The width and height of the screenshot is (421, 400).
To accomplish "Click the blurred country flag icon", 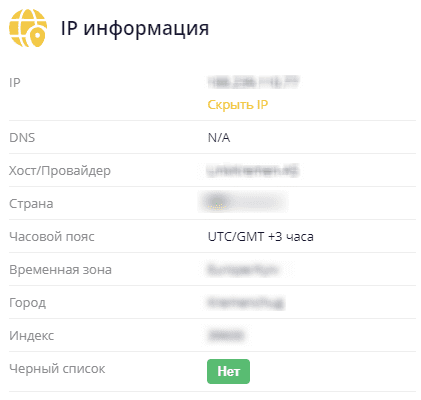I will coord(217,202).
